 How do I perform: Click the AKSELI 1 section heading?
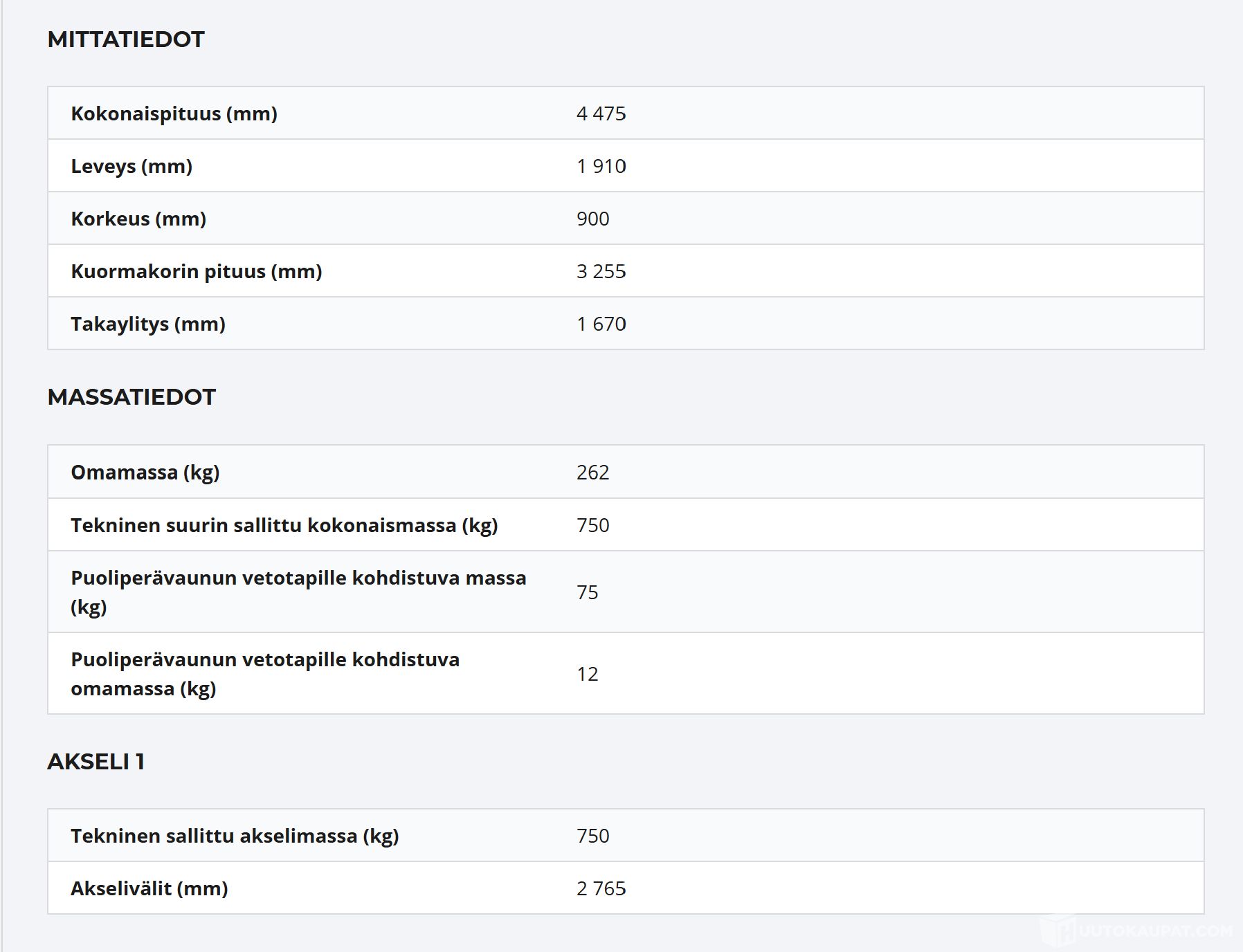tap(96, 762)
